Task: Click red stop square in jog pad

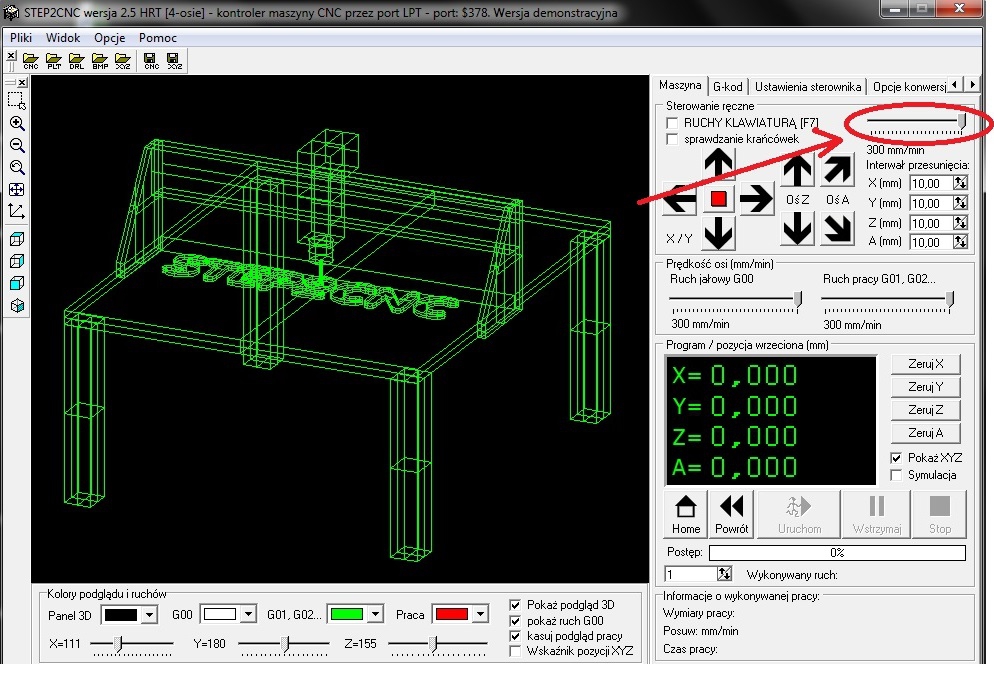Action: coord(718,199)
